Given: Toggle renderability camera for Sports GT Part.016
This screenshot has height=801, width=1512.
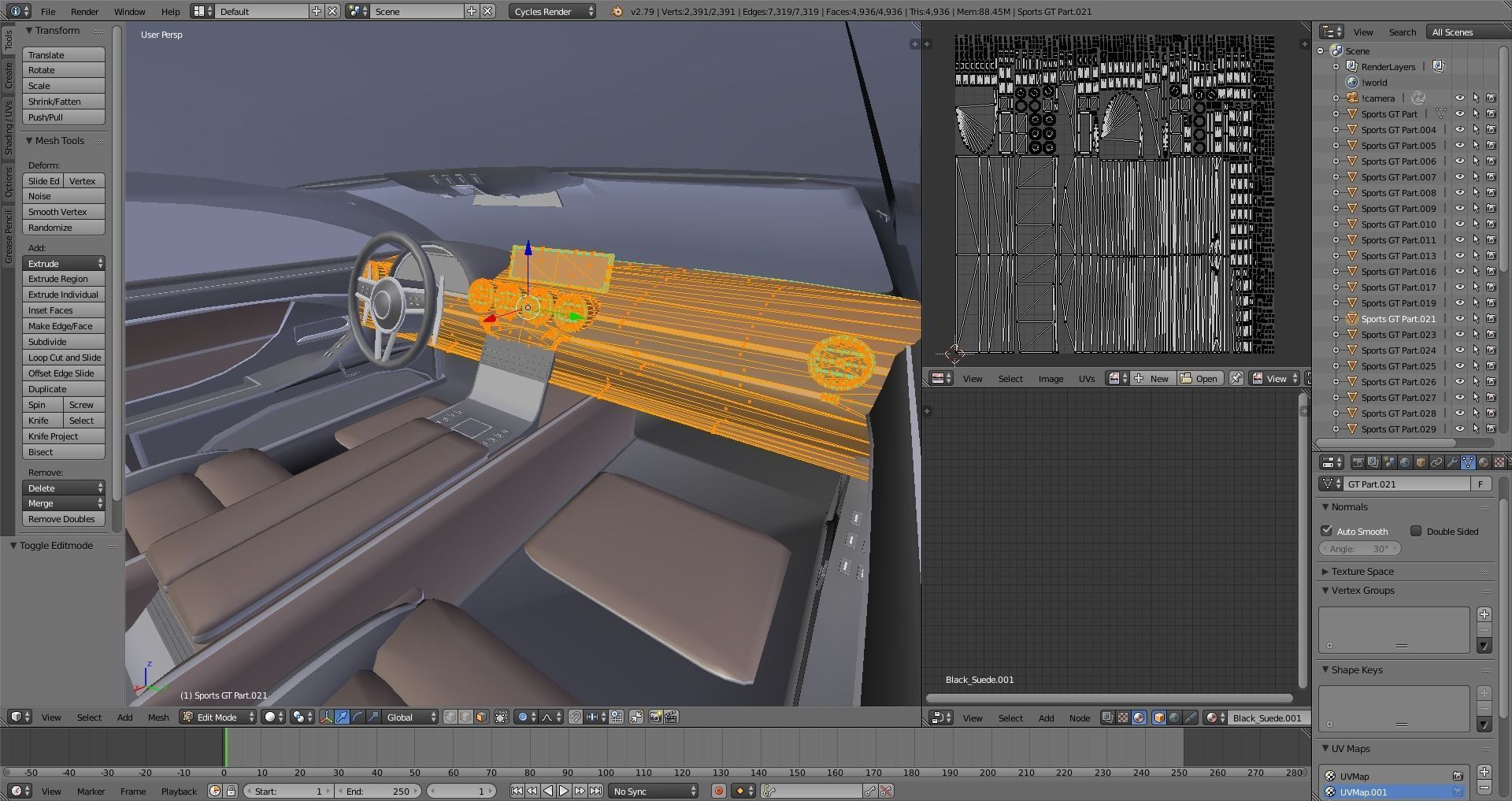Looking at the screenshot, I should [1492, 272].
